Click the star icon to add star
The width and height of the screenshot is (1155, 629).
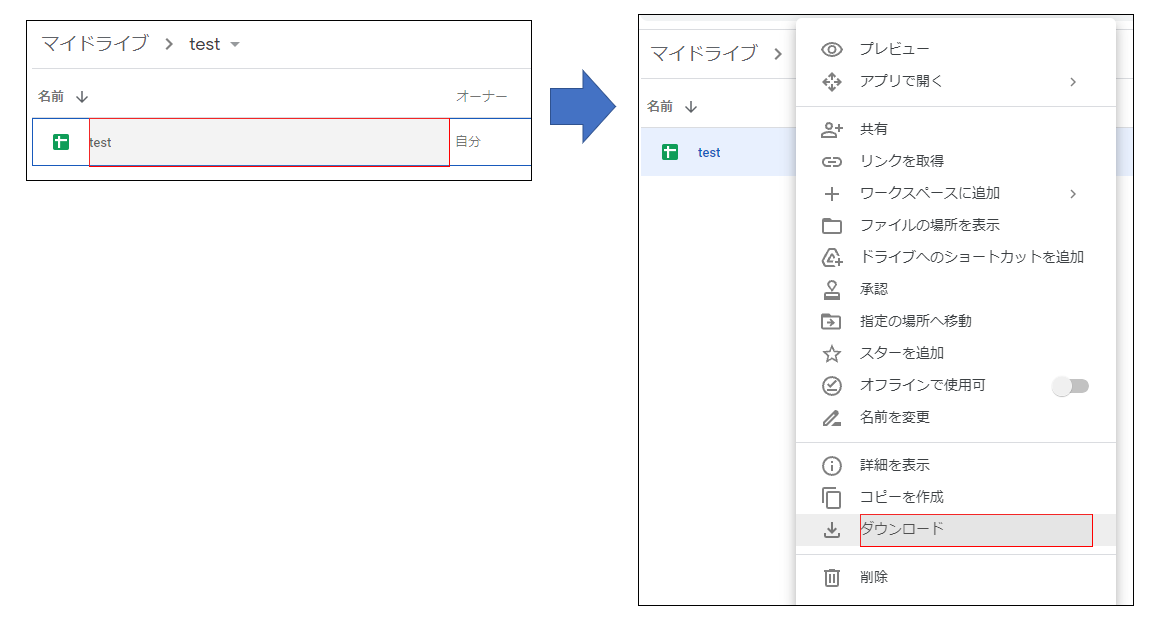(x=831, y=353)
